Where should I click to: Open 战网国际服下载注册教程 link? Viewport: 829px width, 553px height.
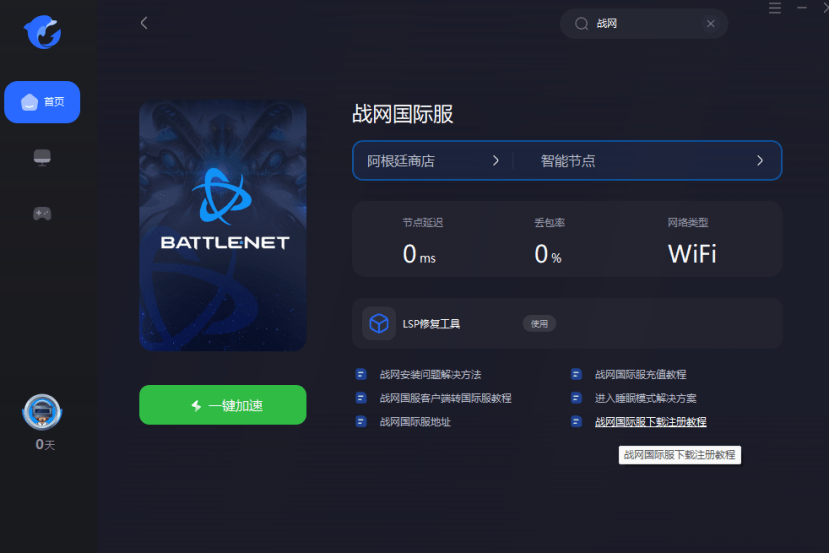pos(650,422)
